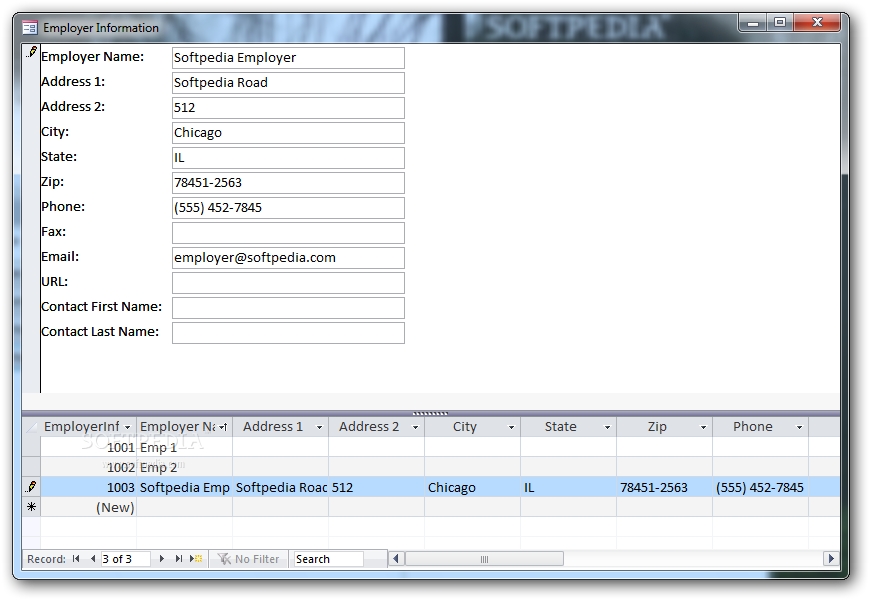The height and width of the screenshot is (600, 870).
Task: Click the '(New)' row cell
Action: [x=88, y=507]
